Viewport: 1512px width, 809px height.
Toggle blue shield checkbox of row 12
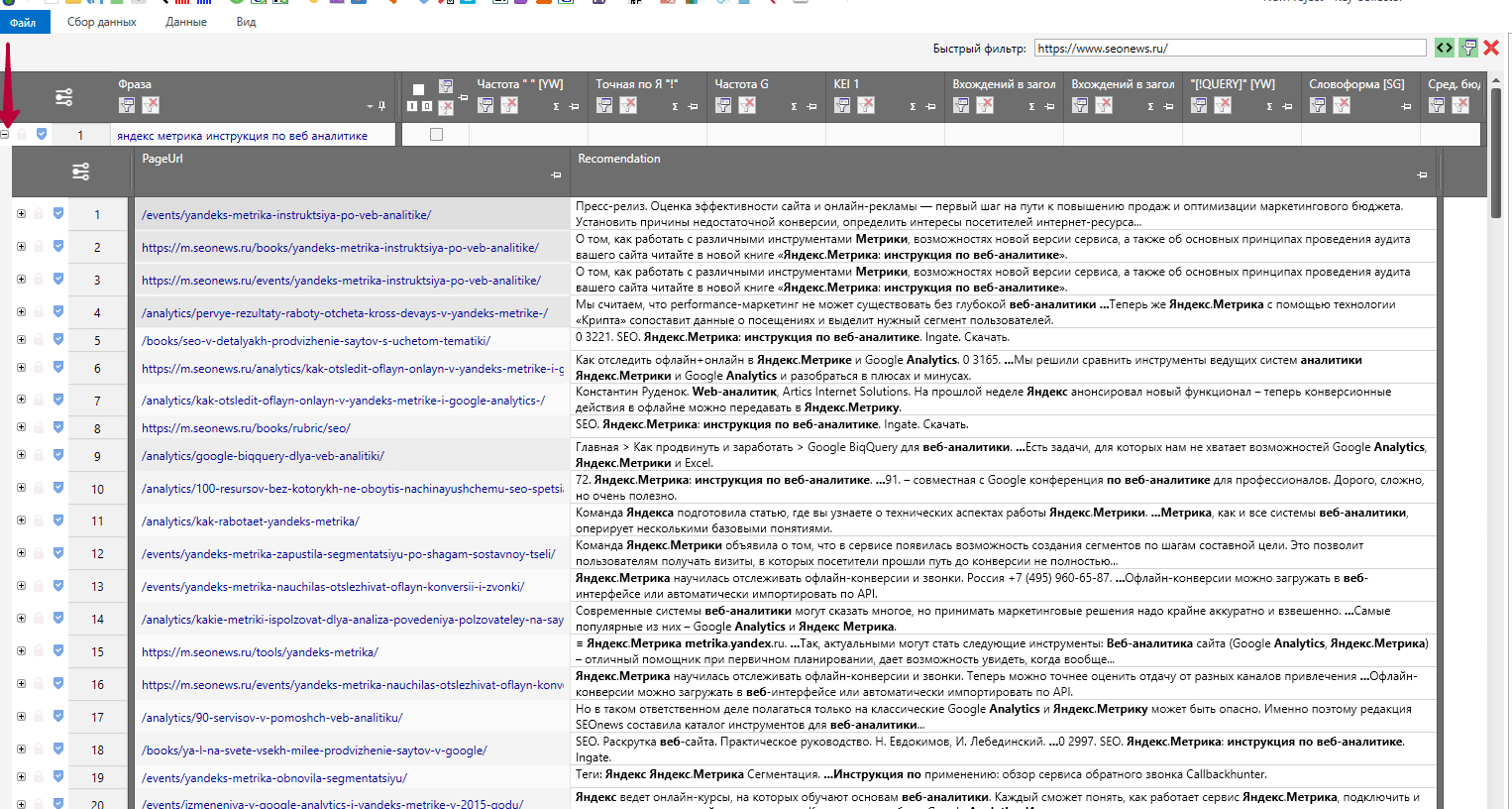(58, 553)
